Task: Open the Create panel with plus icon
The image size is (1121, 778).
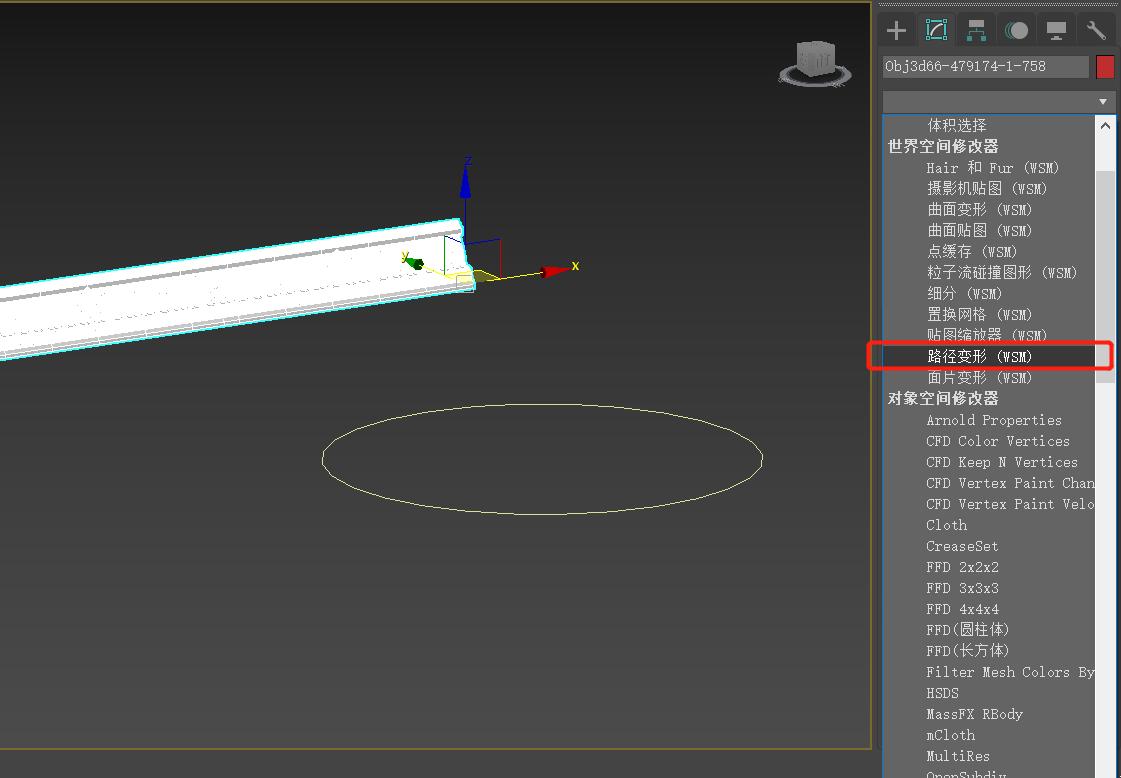Action: coord(896,30)
